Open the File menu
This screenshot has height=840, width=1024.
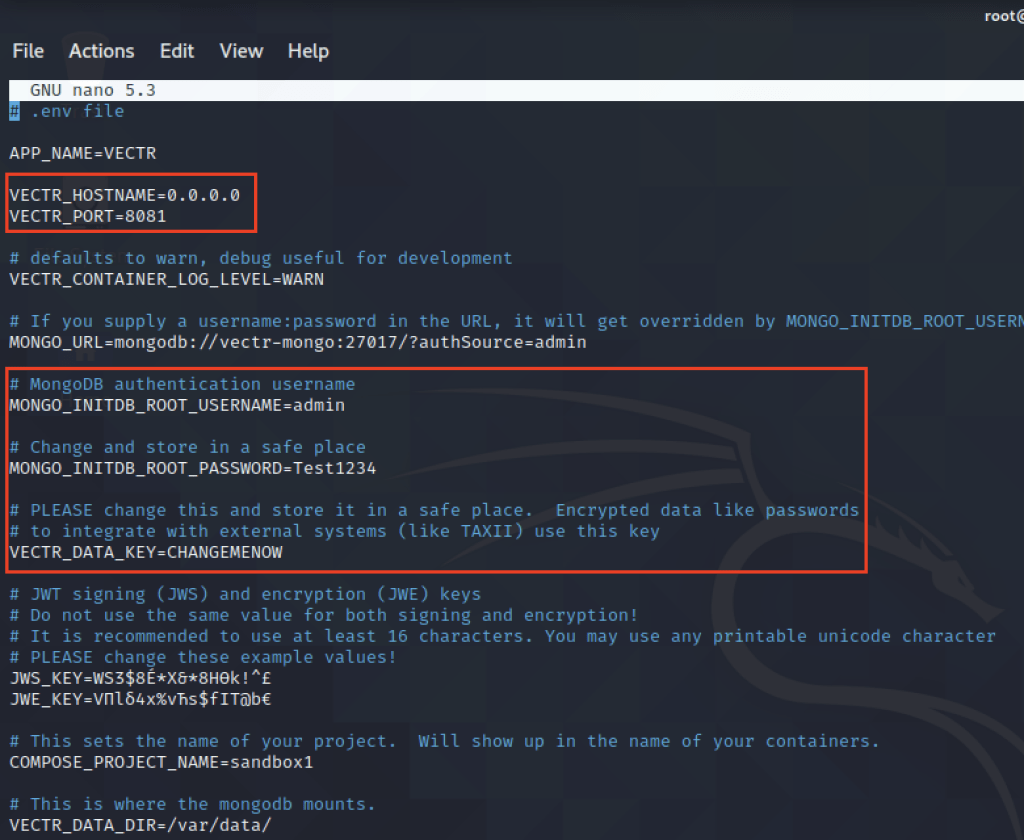click(x=28, y=51)
